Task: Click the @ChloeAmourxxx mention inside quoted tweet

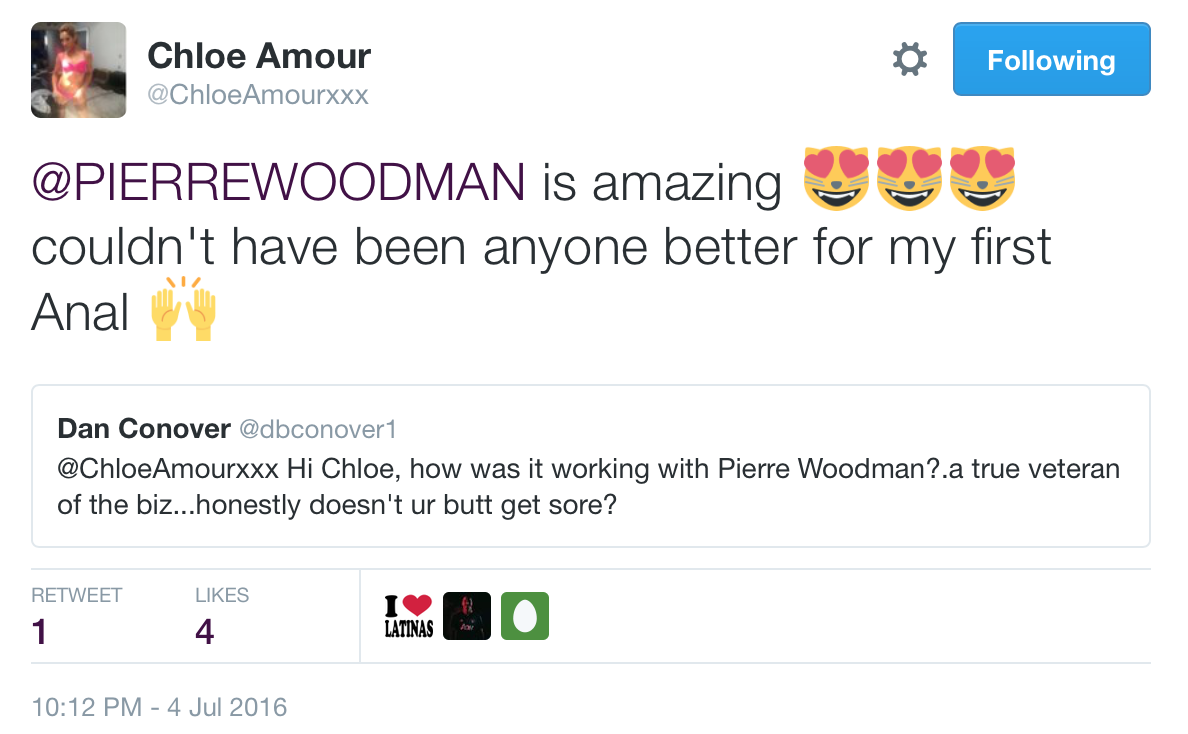Action: 167,468
